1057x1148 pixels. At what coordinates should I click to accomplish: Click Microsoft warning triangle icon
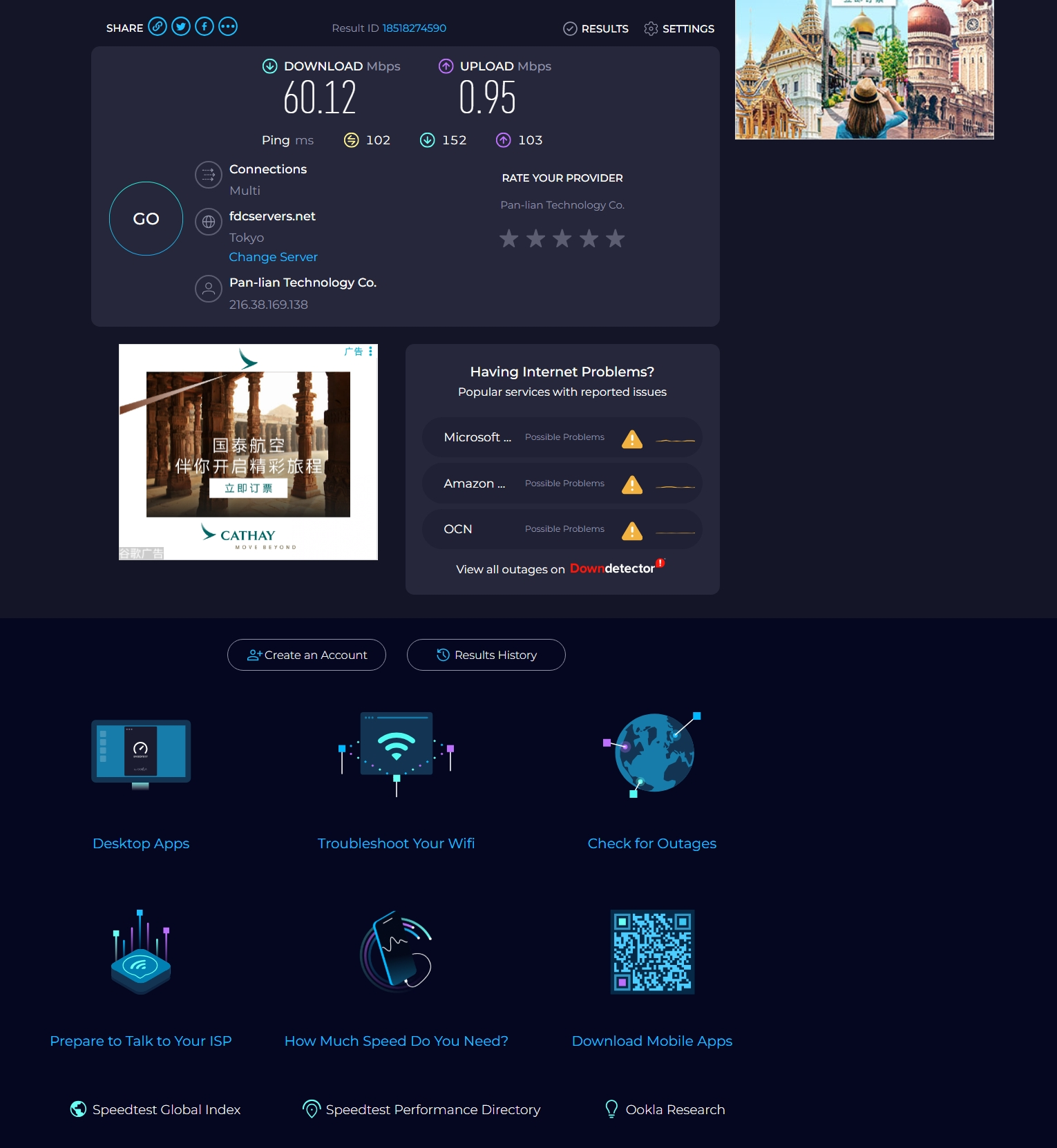[x=632, y=439]
